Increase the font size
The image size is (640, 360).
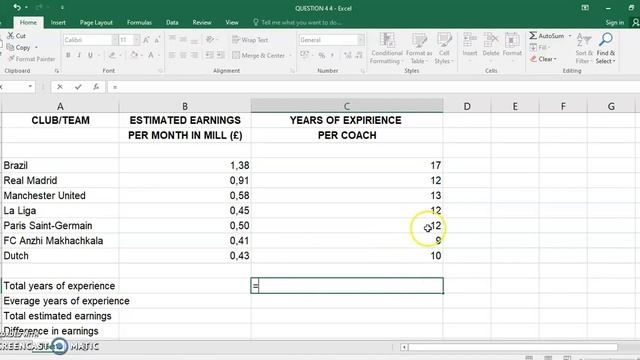pyautogui.click(x=146, y=40)
